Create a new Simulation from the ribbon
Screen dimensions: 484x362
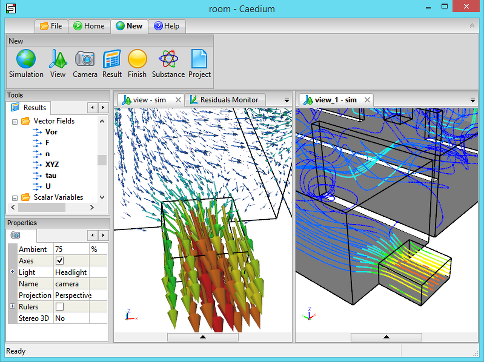(26, 63)
